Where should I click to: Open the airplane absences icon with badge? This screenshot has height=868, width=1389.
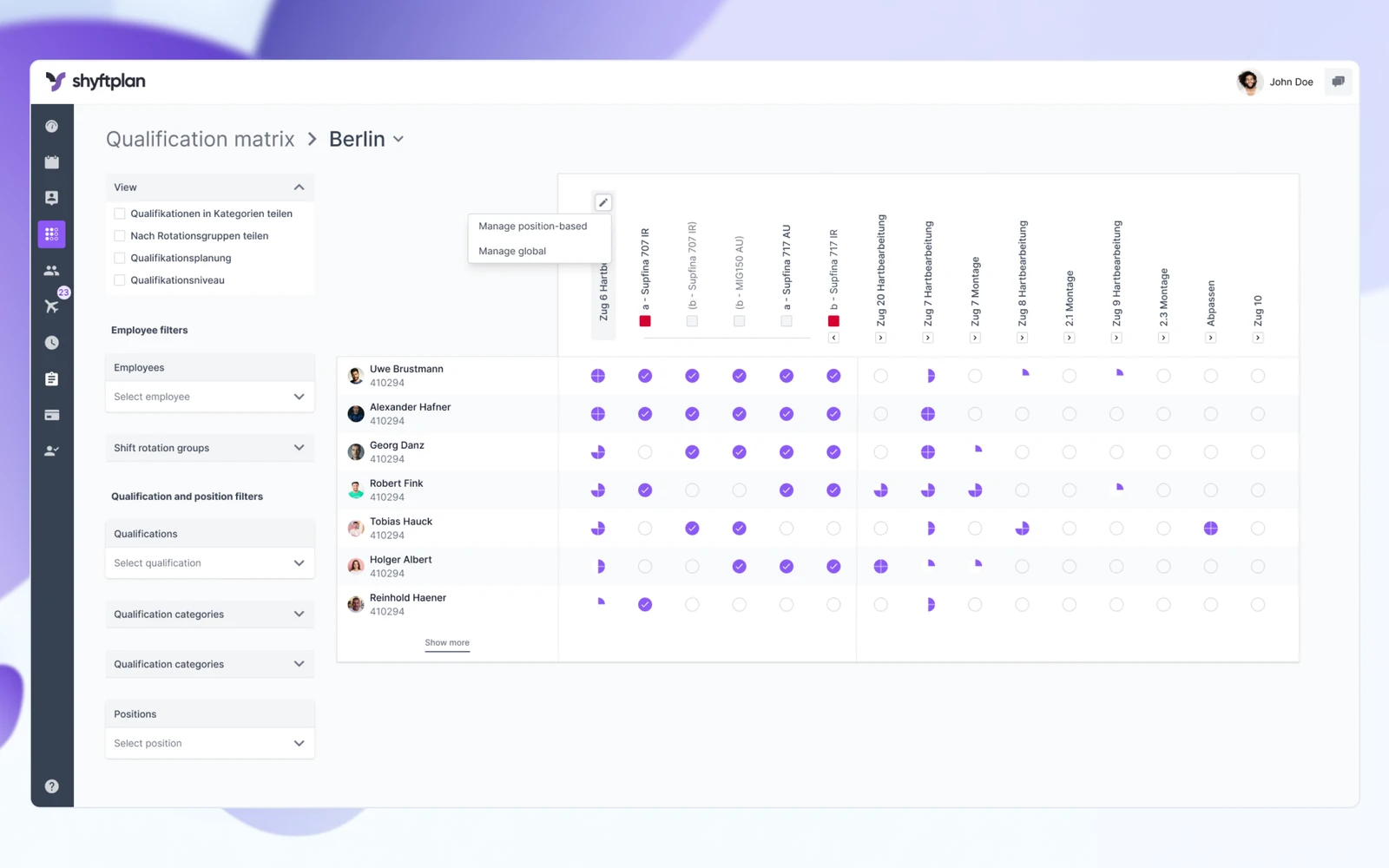coord(52,306)
